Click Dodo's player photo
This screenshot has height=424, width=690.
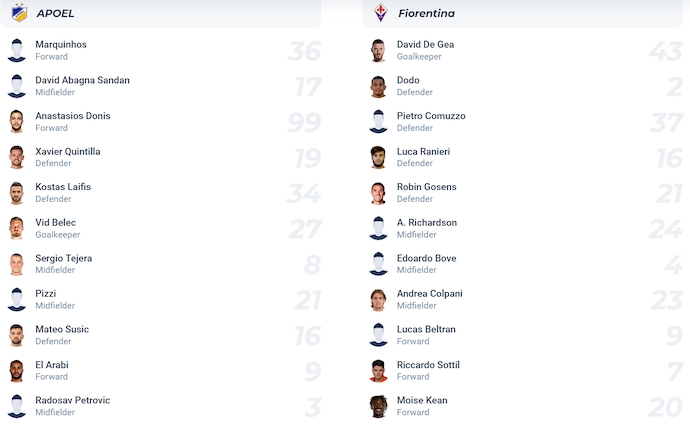(378, 86)
